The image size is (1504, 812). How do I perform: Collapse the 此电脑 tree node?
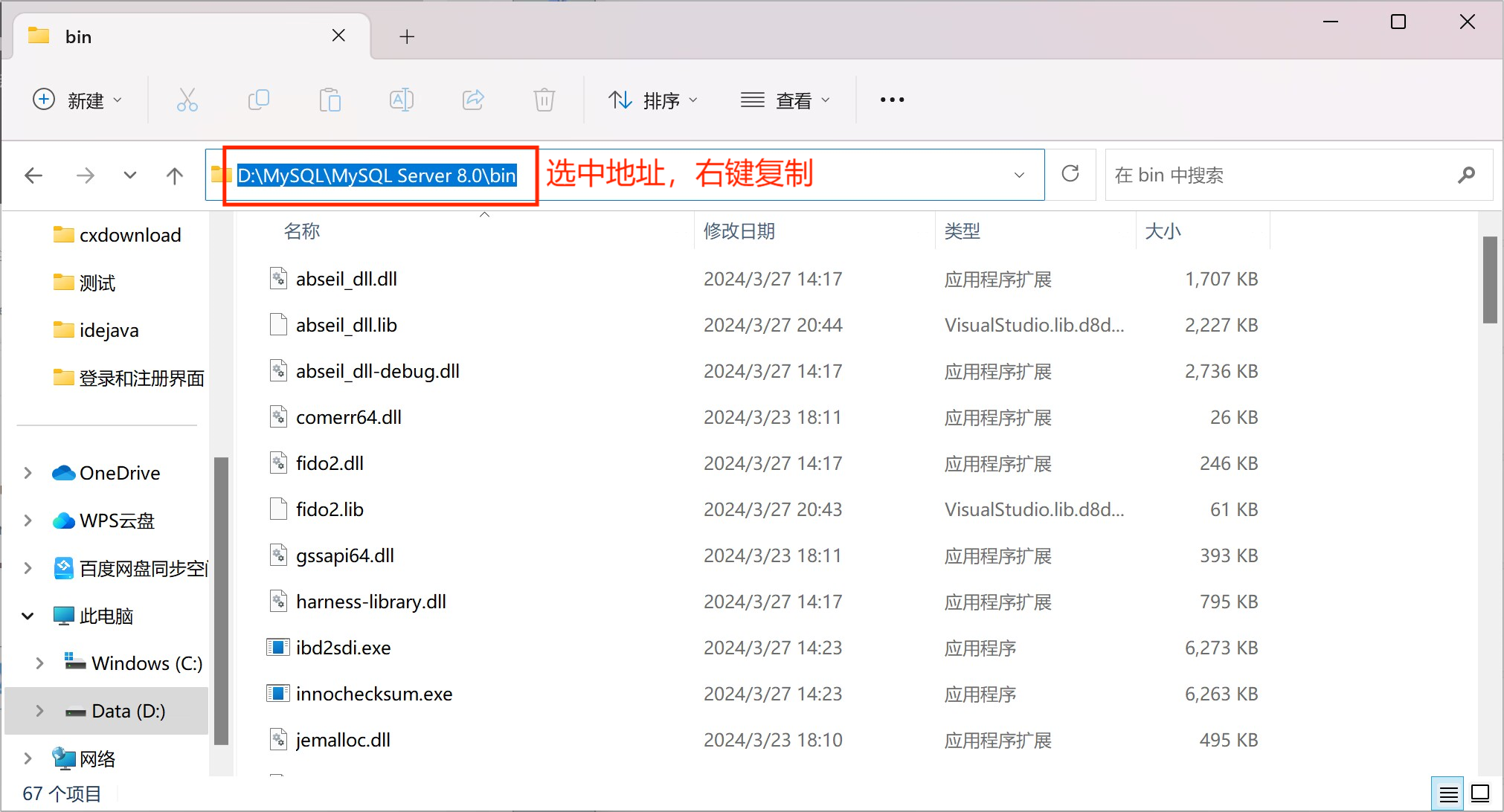[x=28, y=616]
